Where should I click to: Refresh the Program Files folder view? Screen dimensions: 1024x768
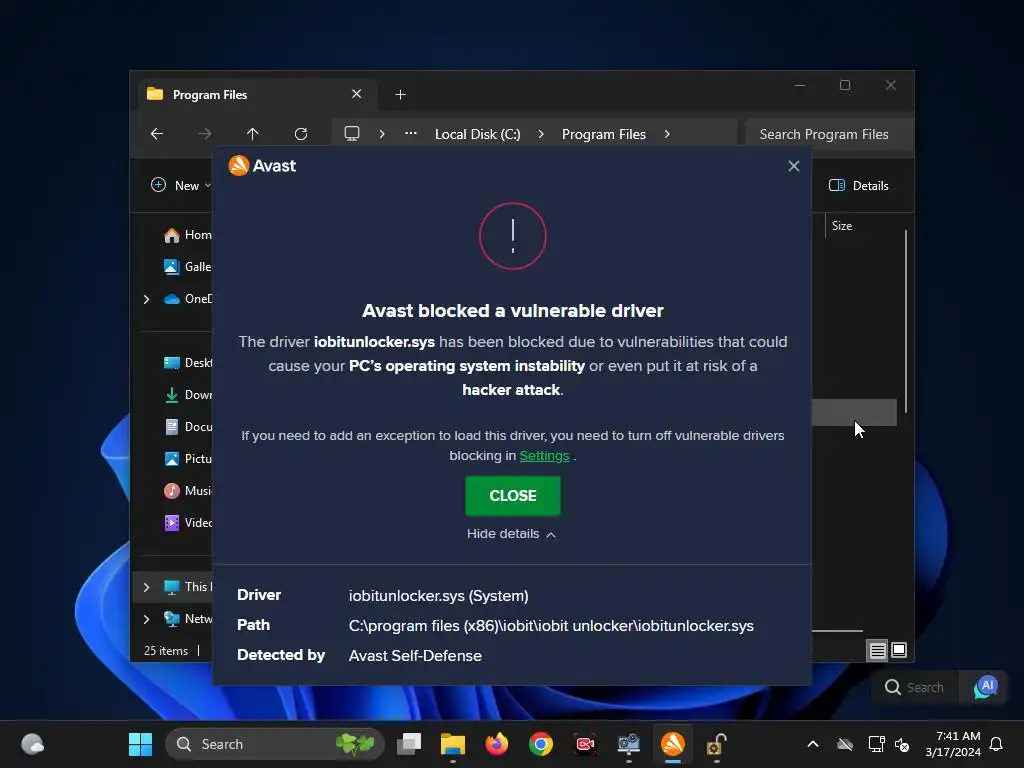300,134
